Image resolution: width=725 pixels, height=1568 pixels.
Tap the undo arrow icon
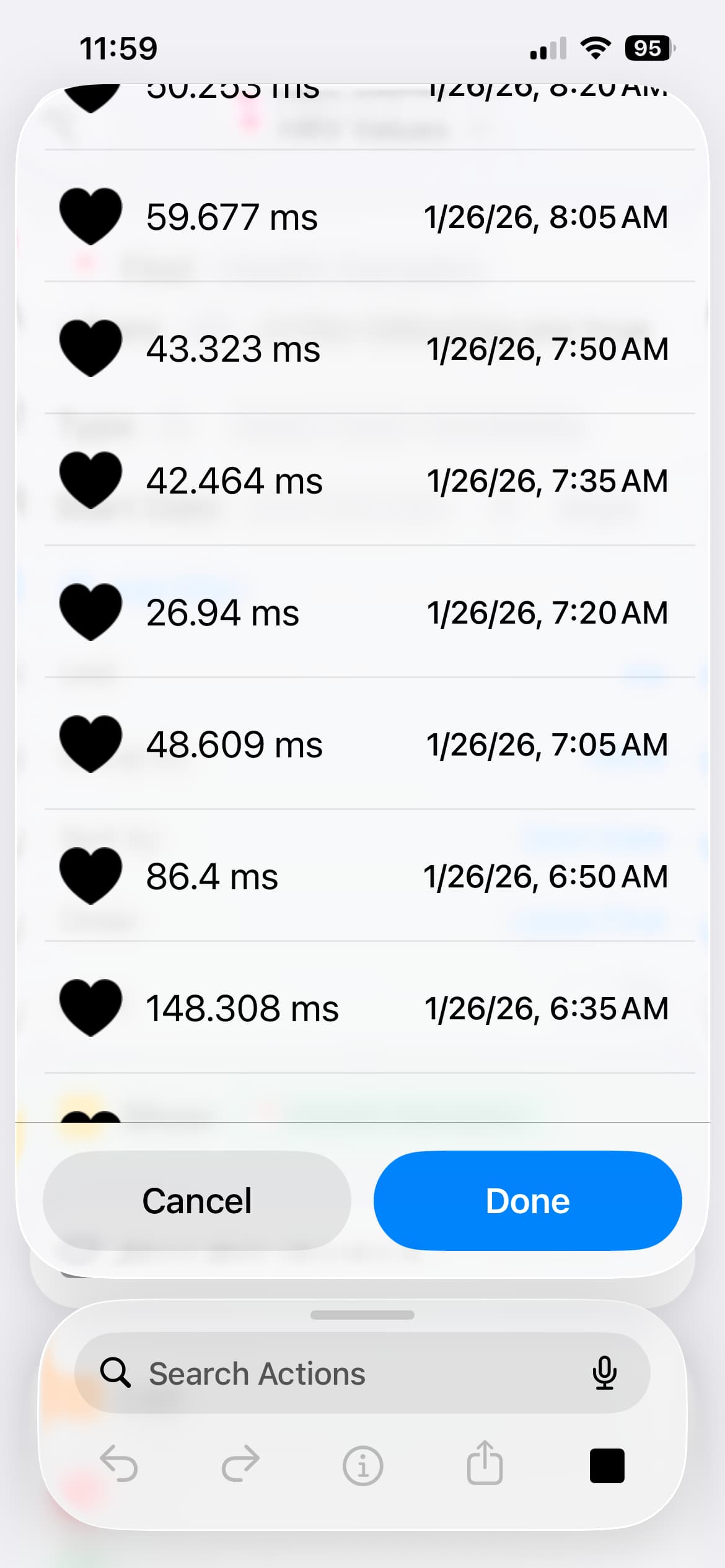118,1465
